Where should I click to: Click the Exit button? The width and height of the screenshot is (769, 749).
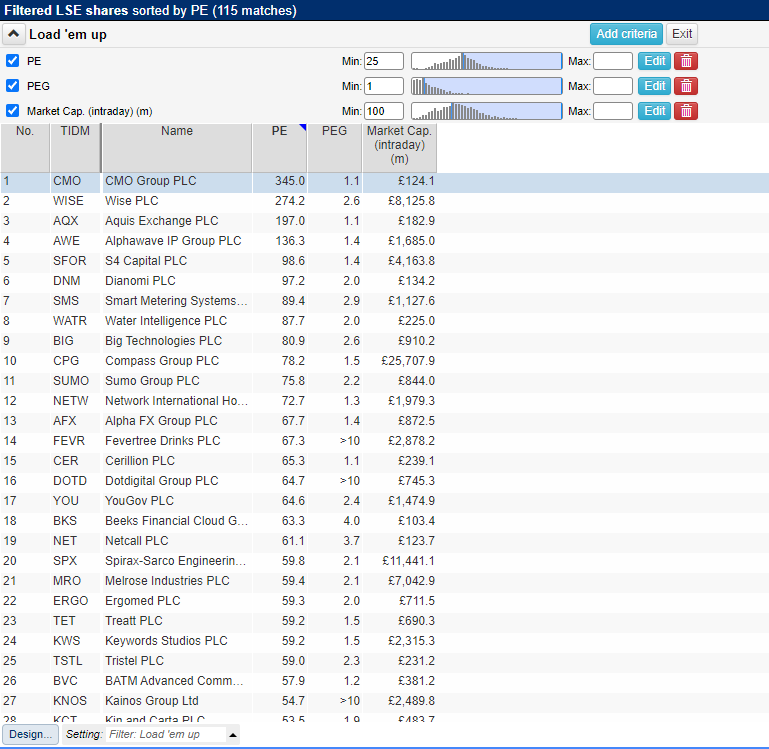[x=682, y=34]
